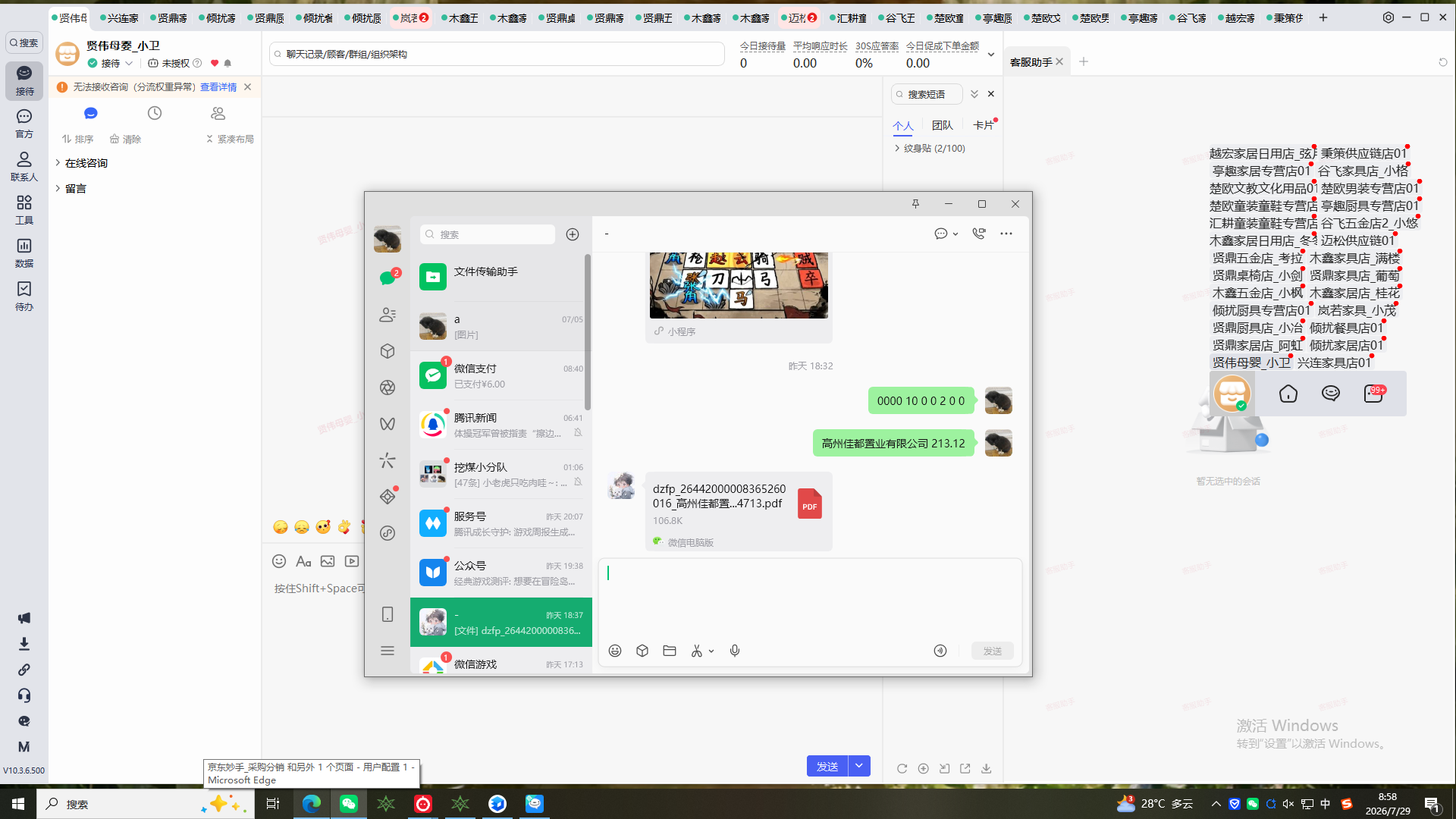Click the megaphone announcement icon in sidebar

point(24,618)
